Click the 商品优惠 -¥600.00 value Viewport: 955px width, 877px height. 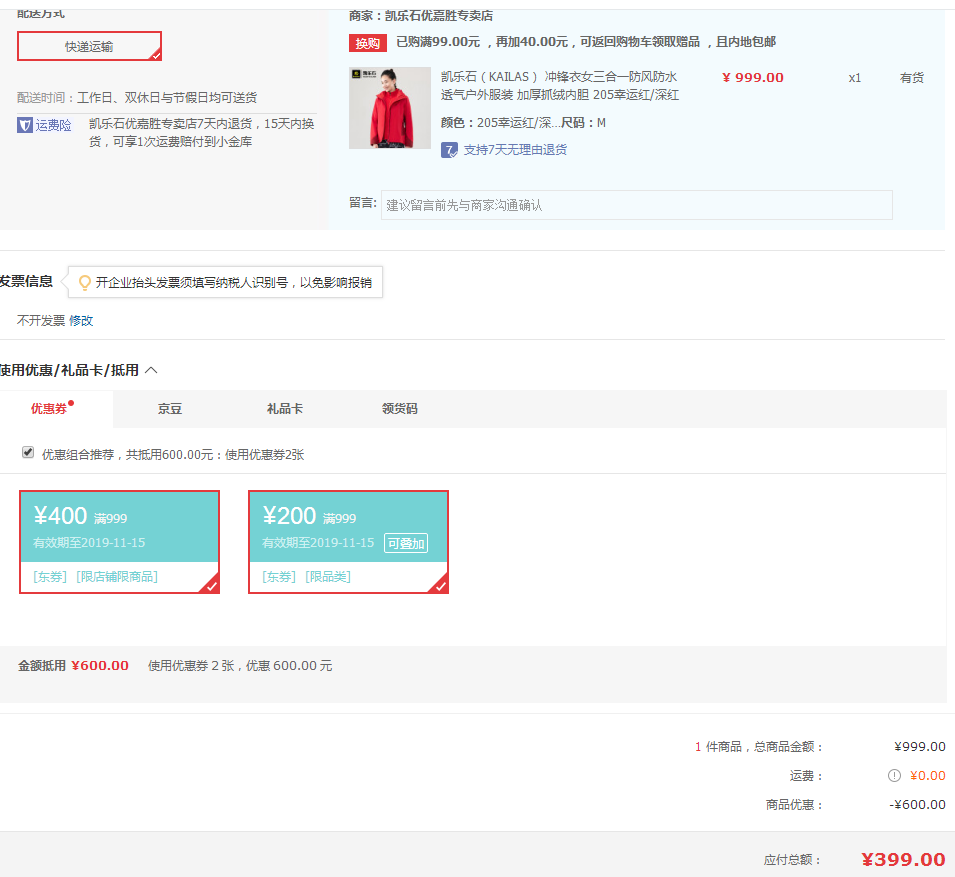pyautogui.click(x=917, y=805)
